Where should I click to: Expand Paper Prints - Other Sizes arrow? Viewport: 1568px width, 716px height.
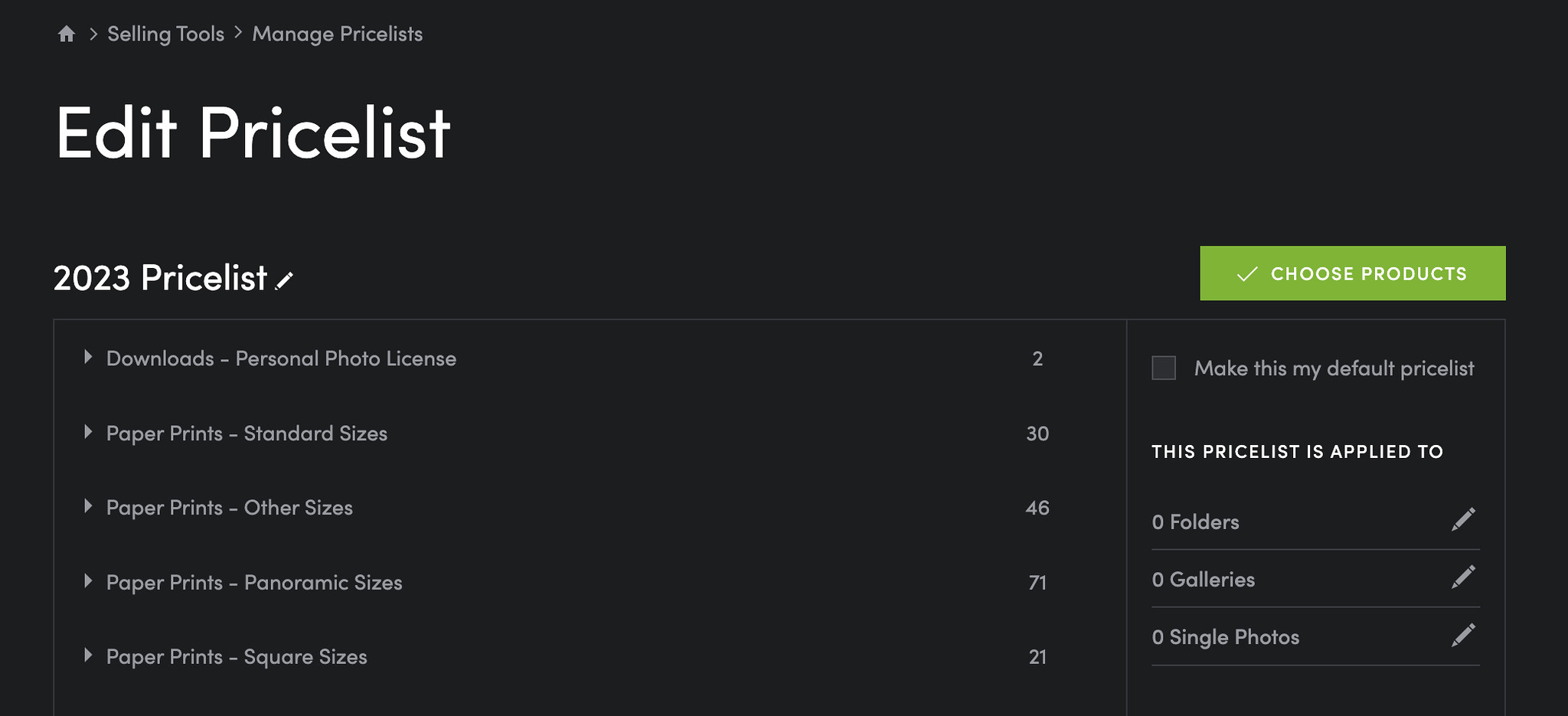point(88,506)
